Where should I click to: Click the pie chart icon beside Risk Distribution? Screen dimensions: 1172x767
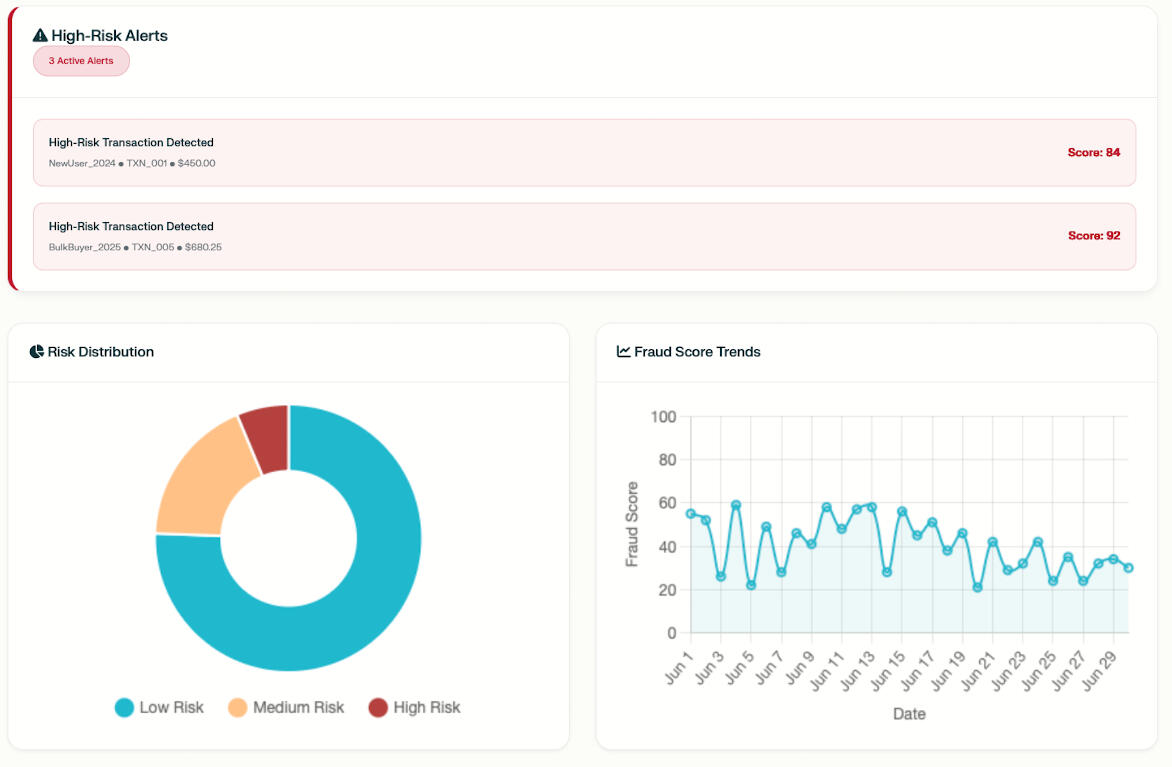(x=37, y=352)
